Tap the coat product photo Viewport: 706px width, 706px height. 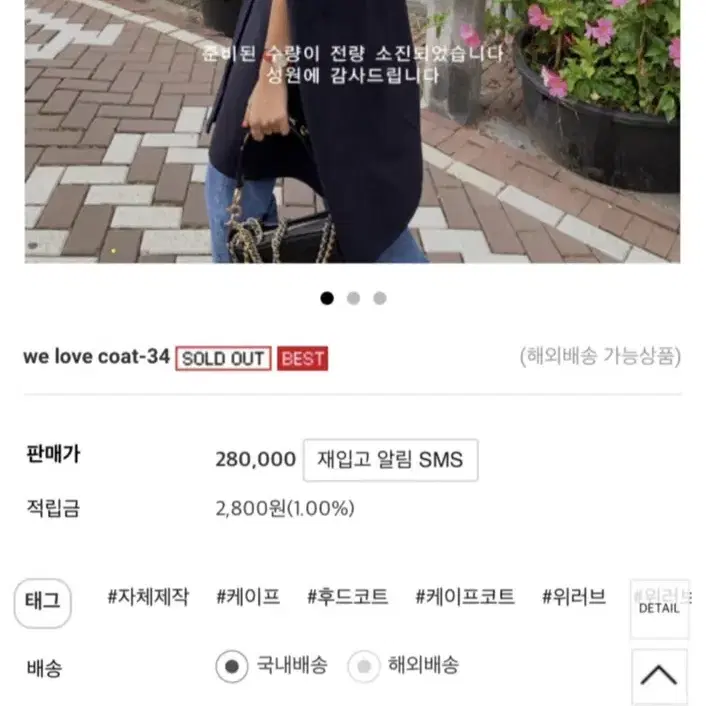pyautogui.click(x=352, y=131)
